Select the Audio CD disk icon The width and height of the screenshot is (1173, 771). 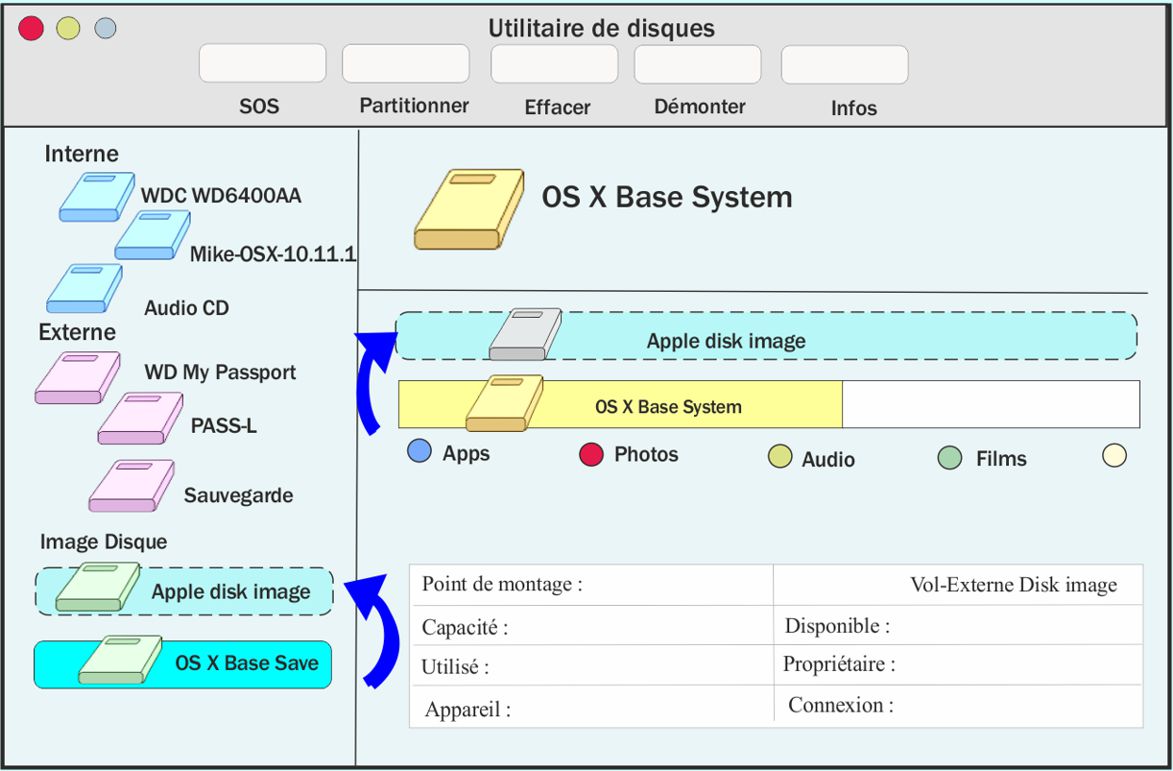[x=84, y=288]
